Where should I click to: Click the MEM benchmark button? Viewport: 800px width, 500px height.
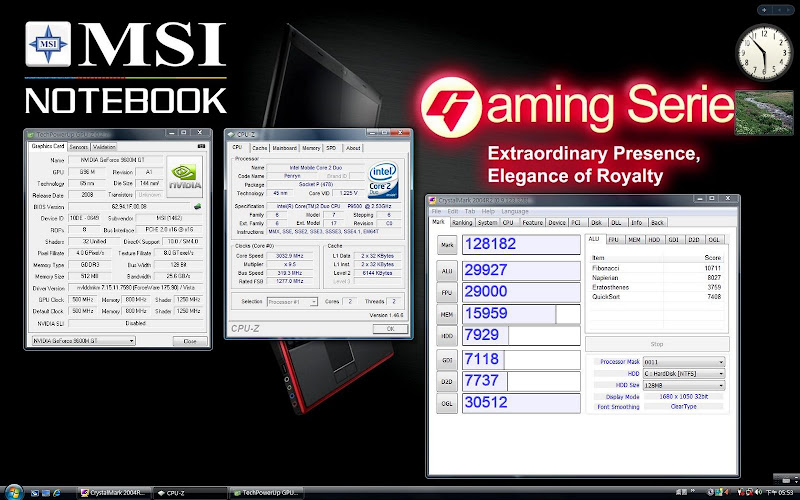[x=447, y=314]
